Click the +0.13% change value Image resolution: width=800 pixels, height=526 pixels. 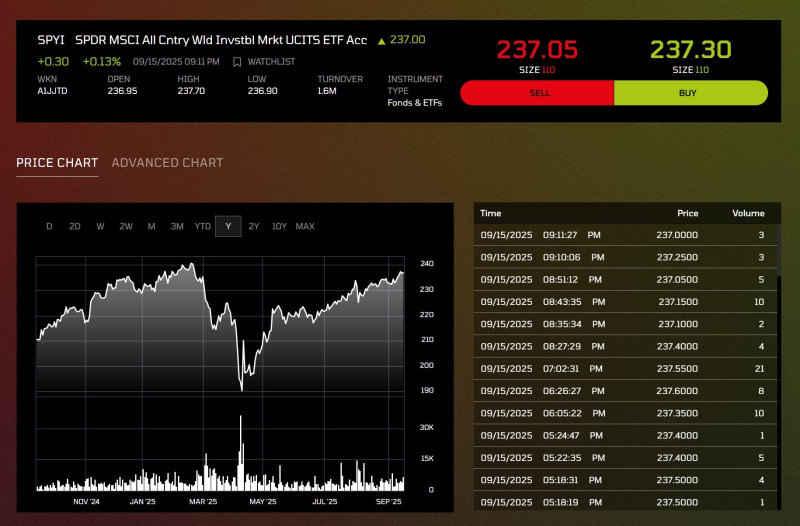(x=102, y=62)
